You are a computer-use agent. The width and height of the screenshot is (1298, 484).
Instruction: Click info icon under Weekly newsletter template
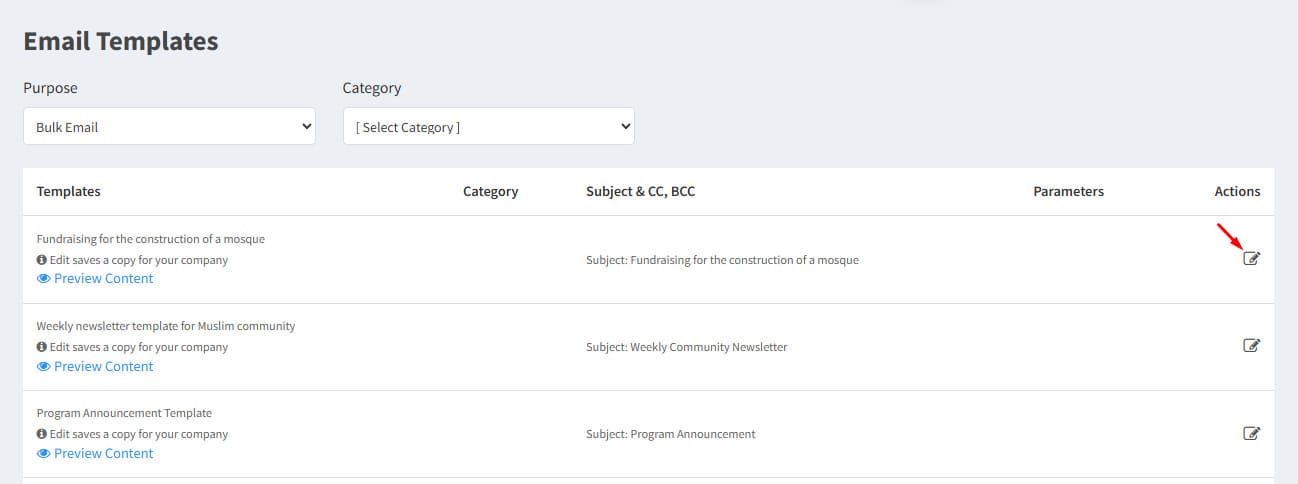point(42,347)
